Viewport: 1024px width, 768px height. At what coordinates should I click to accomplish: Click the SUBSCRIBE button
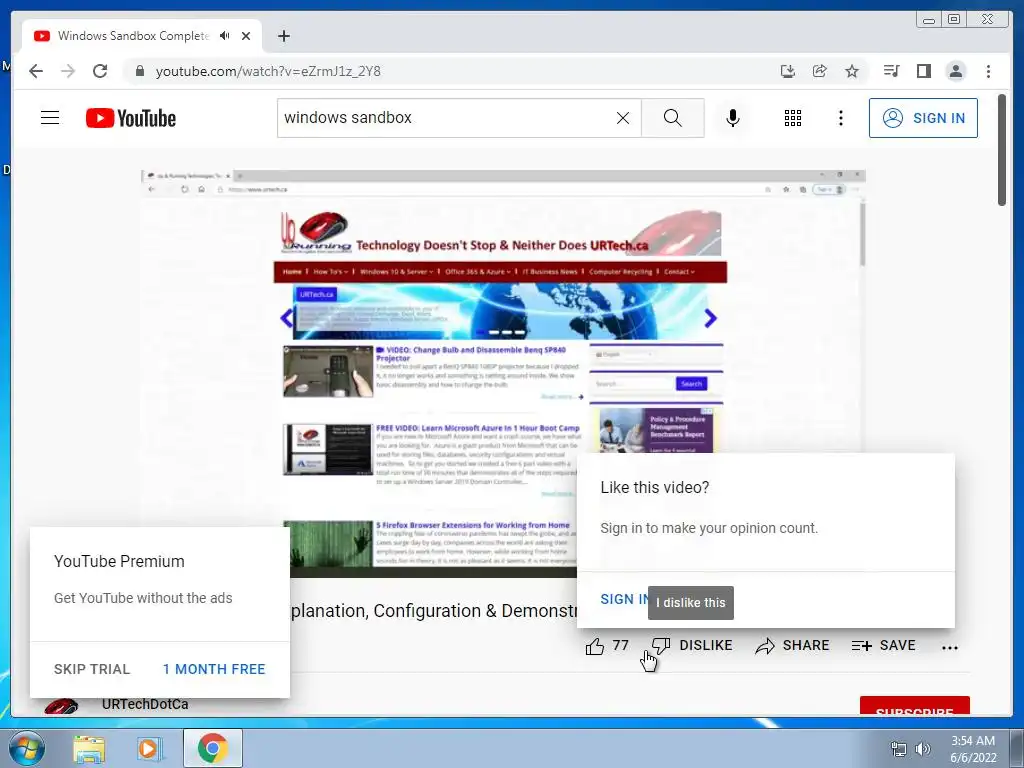tap(914, 706)
